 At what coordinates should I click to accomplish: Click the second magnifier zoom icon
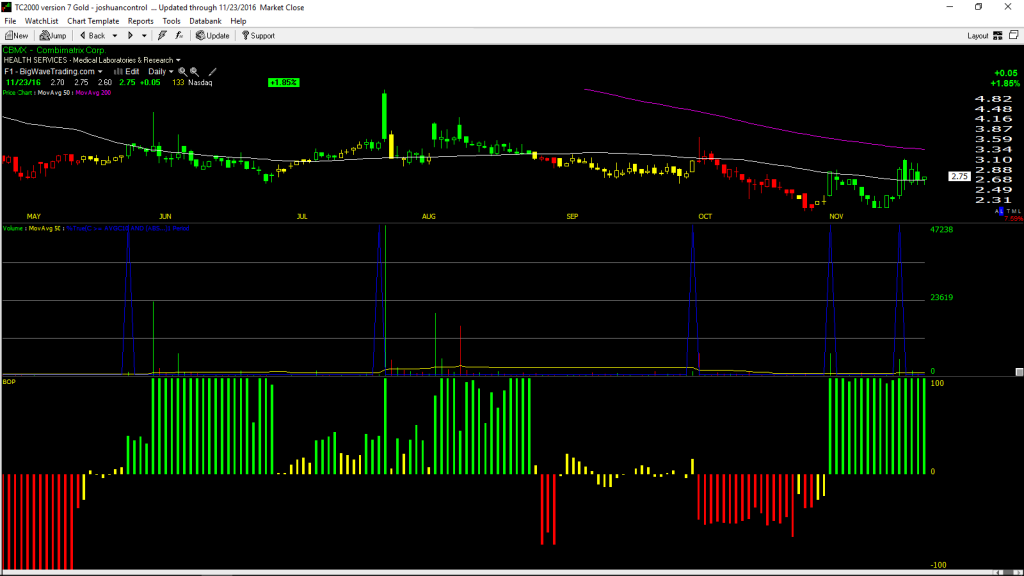(x=195, y=72)
